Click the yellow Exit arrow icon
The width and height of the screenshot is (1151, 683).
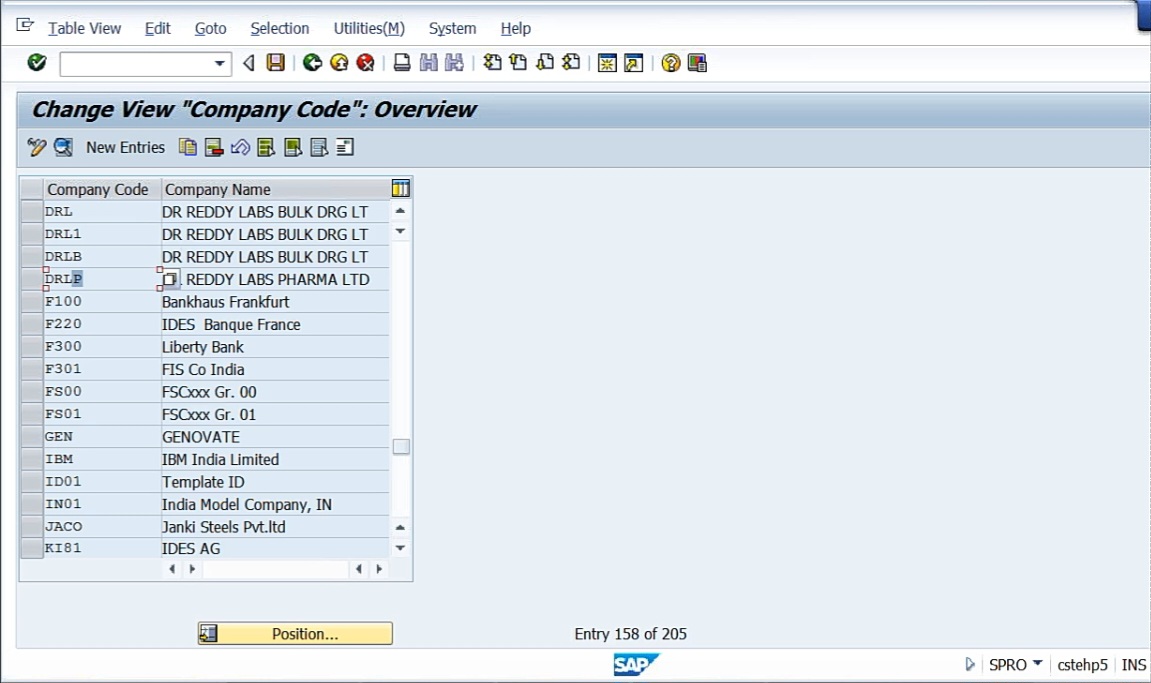pyautogui.click(x=339, y=63)
